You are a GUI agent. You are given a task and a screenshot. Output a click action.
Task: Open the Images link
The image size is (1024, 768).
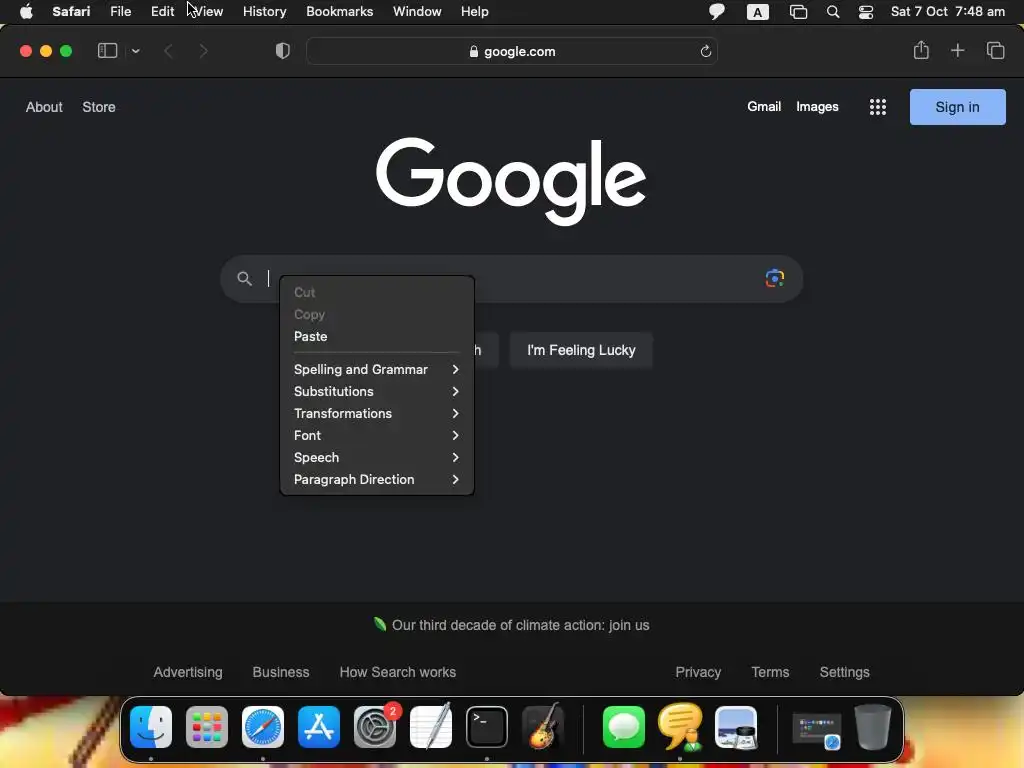click(817, 106)
